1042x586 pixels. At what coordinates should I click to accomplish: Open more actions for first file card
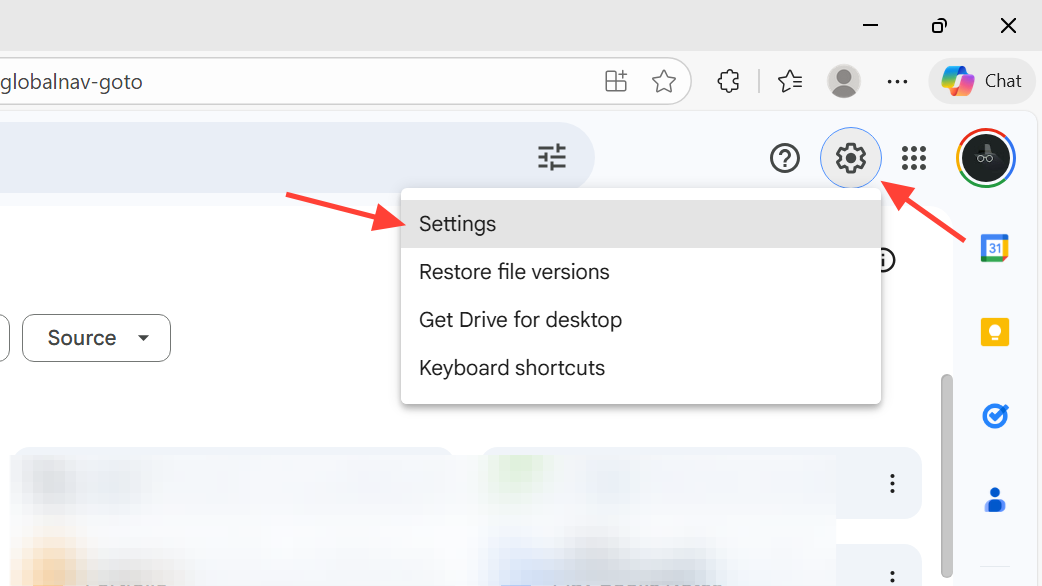pos(892,484)
